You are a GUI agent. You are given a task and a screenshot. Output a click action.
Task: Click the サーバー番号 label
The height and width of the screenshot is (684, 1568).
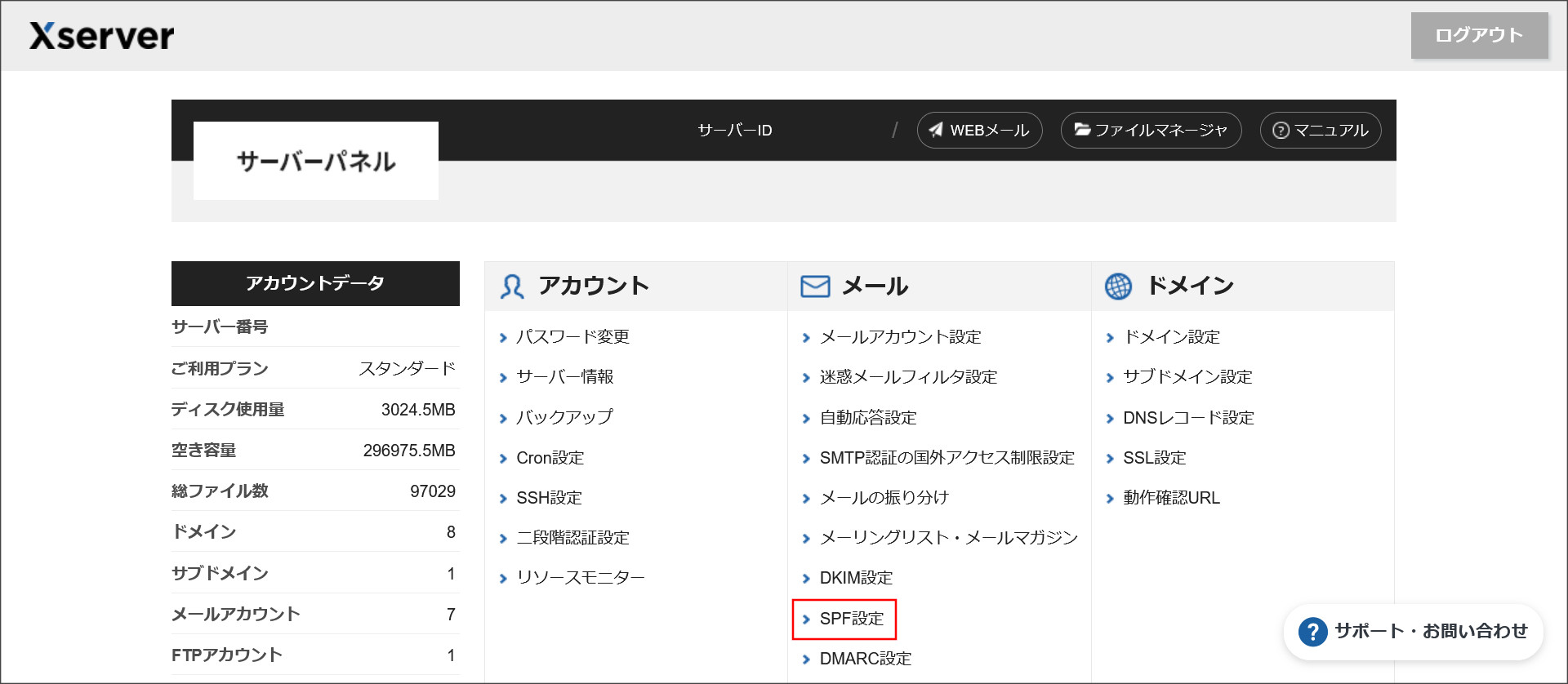click(220, 327)
